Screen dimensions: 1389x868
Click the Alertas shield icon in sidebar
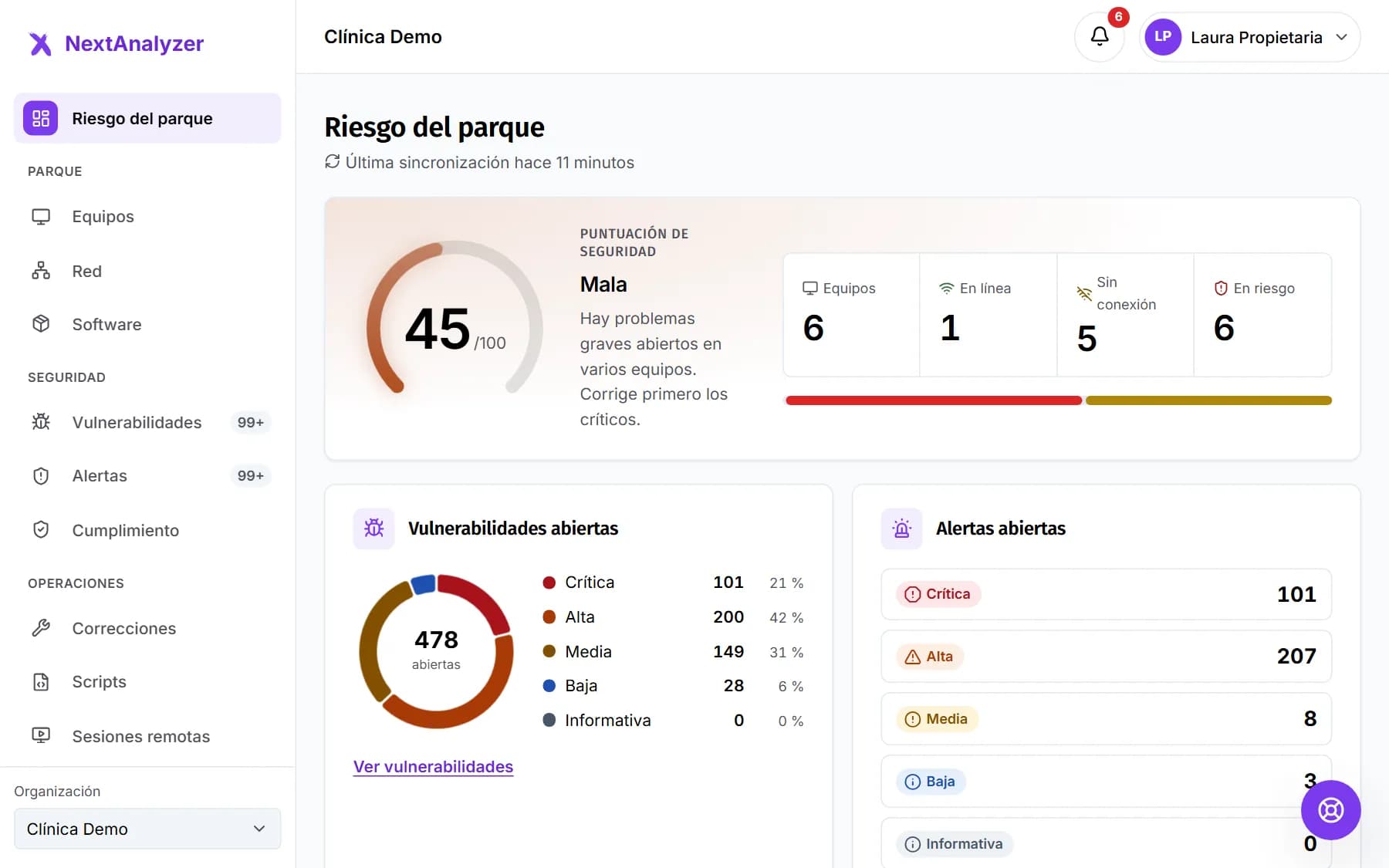[x=41, y=476]
